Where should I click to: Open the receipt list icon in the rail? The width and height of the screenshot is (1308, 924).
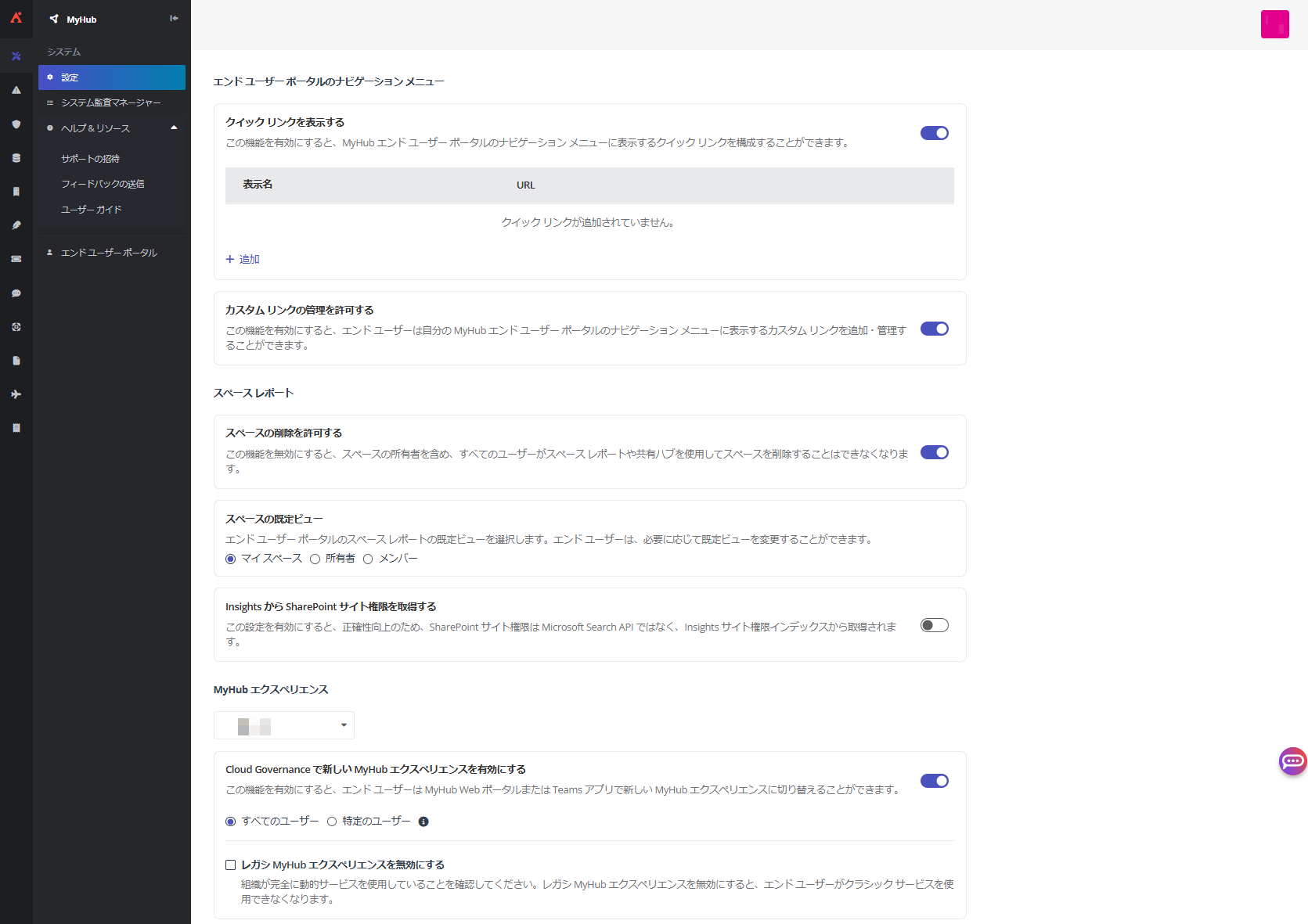point(16,428)
